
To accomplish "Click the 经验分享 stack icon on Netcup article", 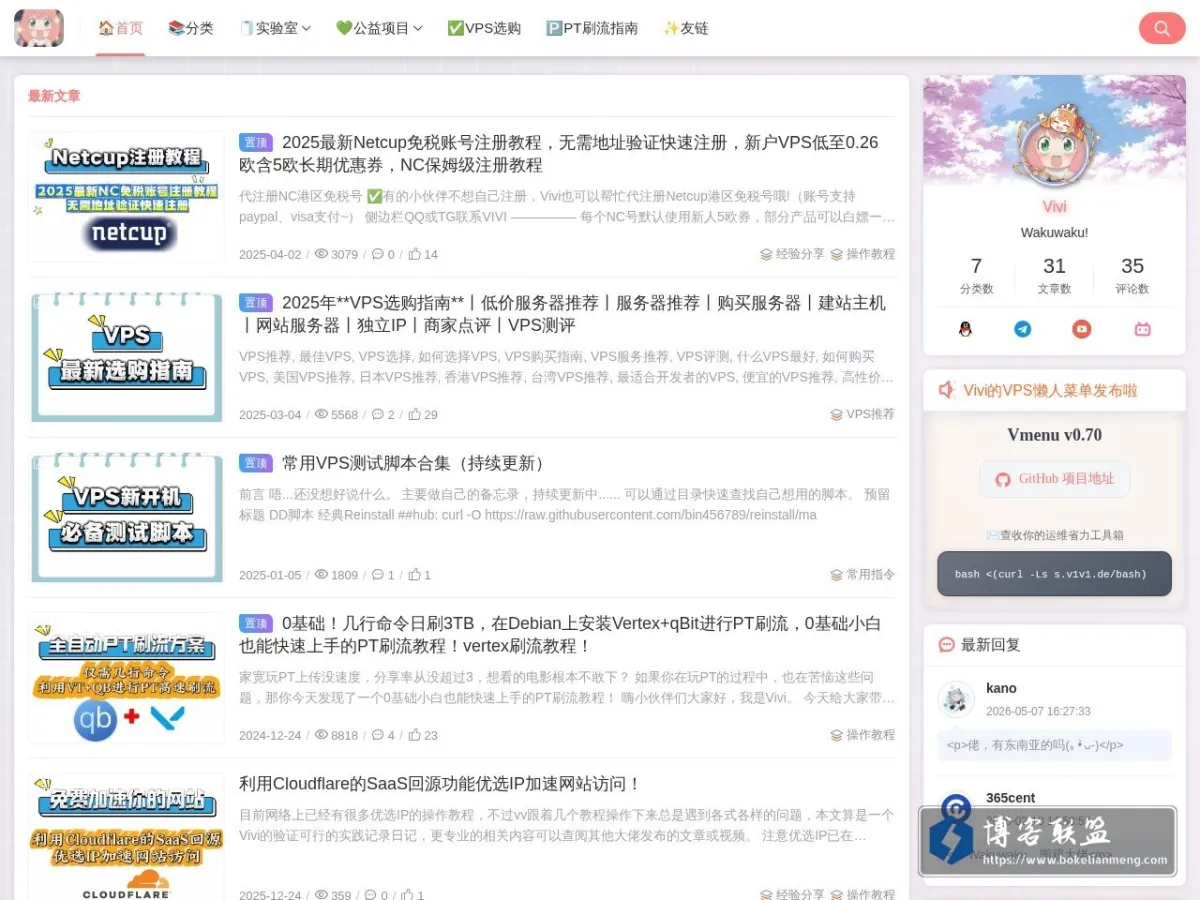I will [x=766, y=254].
